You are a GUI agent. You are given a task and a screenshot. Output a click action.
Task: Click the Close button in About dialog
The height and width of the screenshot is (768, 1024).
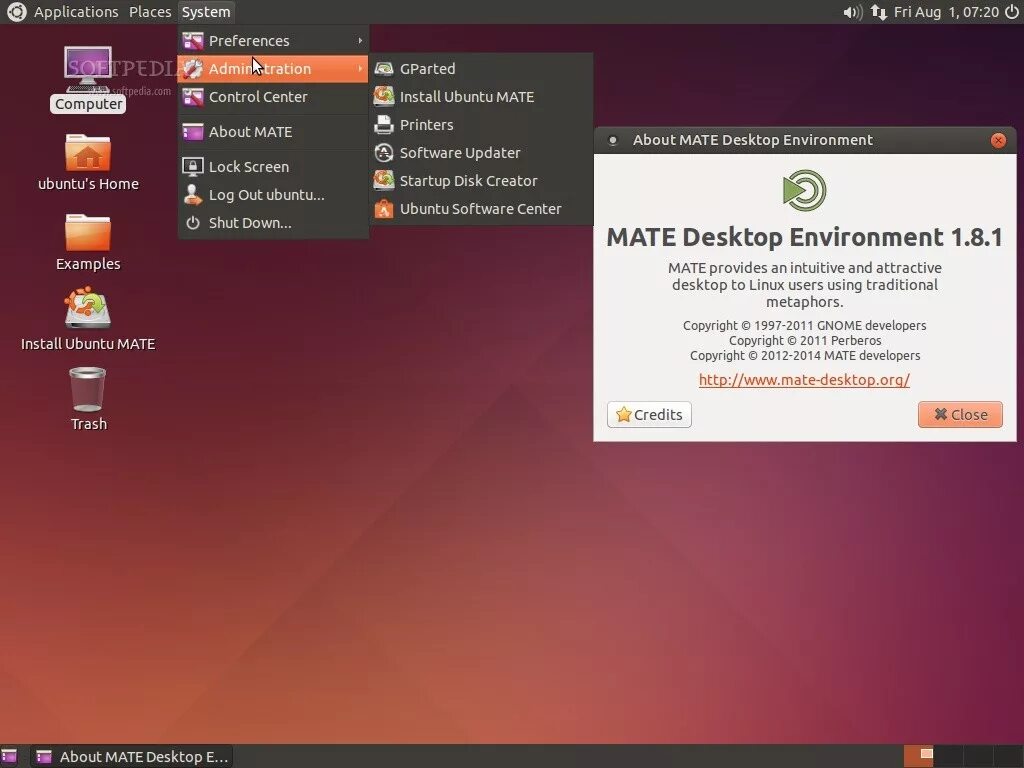[x=960, y=415]
